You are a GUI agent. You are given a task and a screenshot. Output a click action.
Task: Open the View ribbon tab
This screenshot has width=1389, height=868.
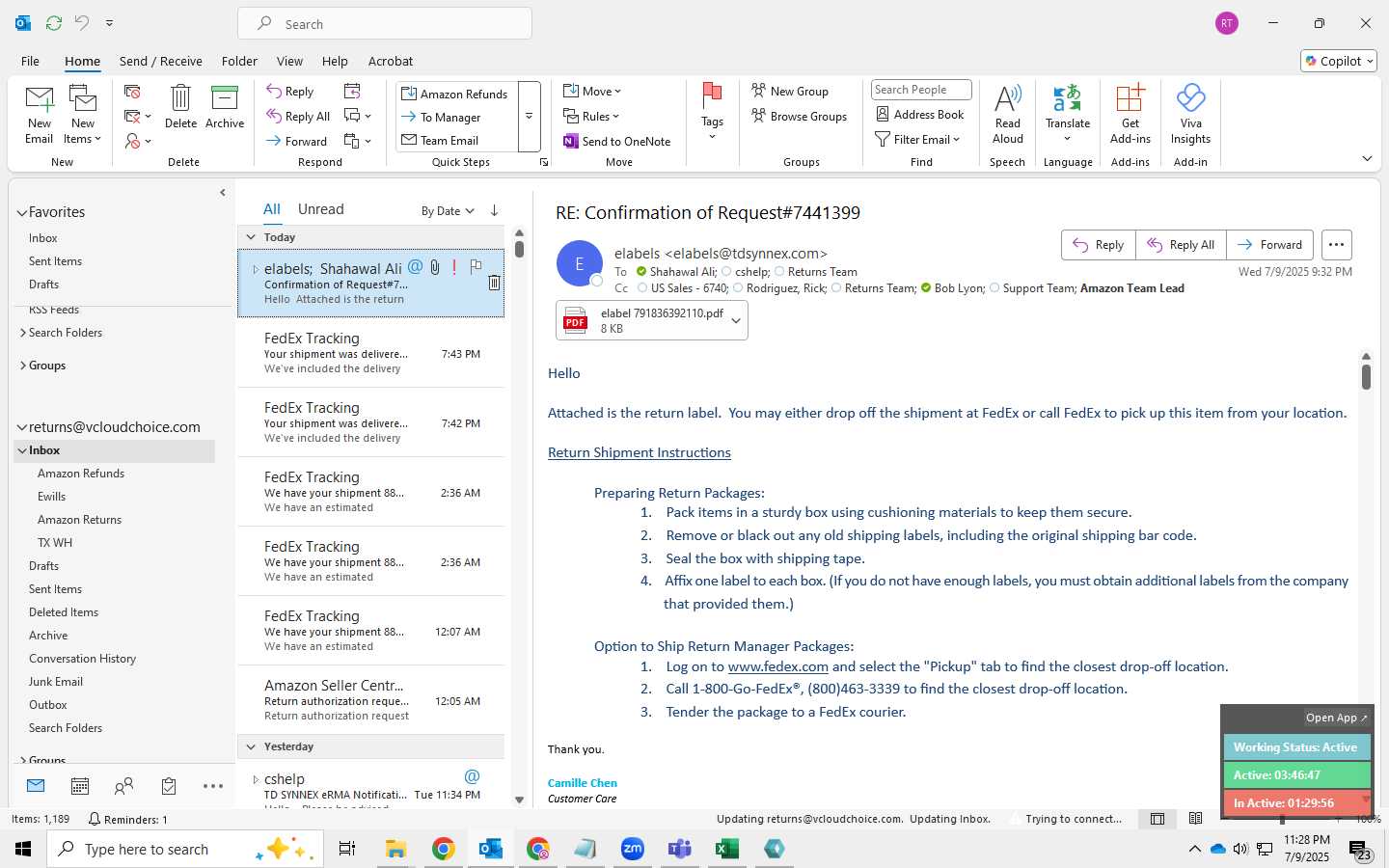tap(289, 61)
